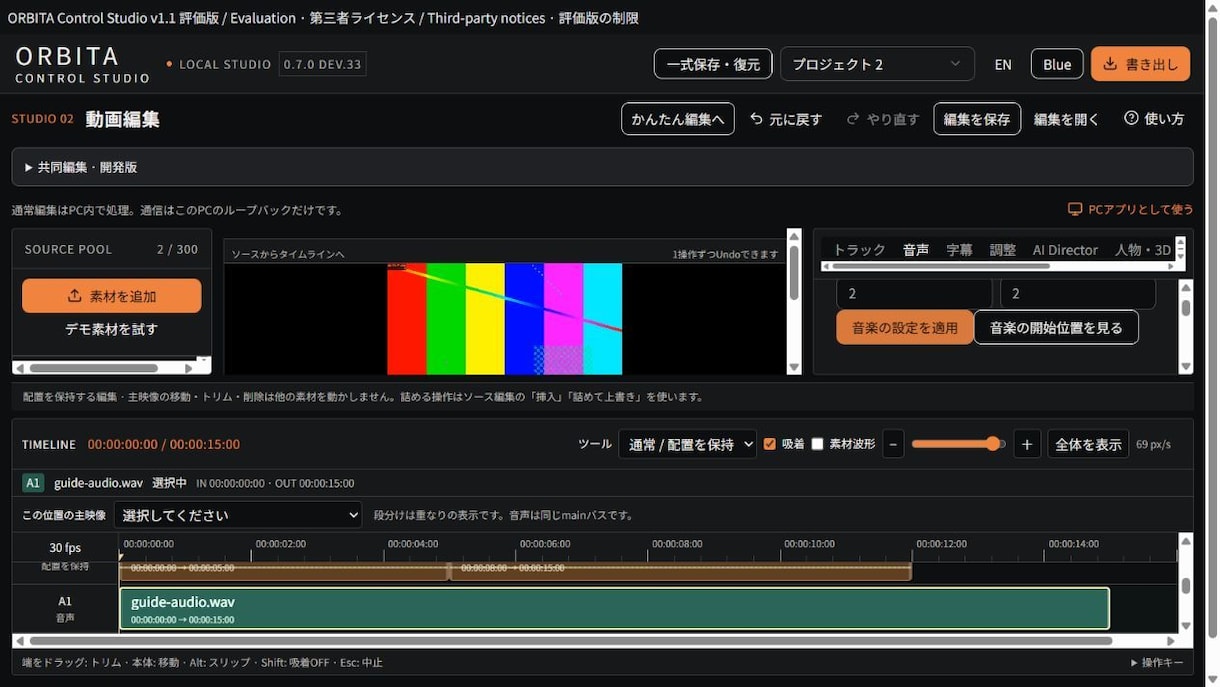This screenshot has width=1220, height=687.
Task: Open the 使い方 help guide
Action: [x=1154, y=119]
